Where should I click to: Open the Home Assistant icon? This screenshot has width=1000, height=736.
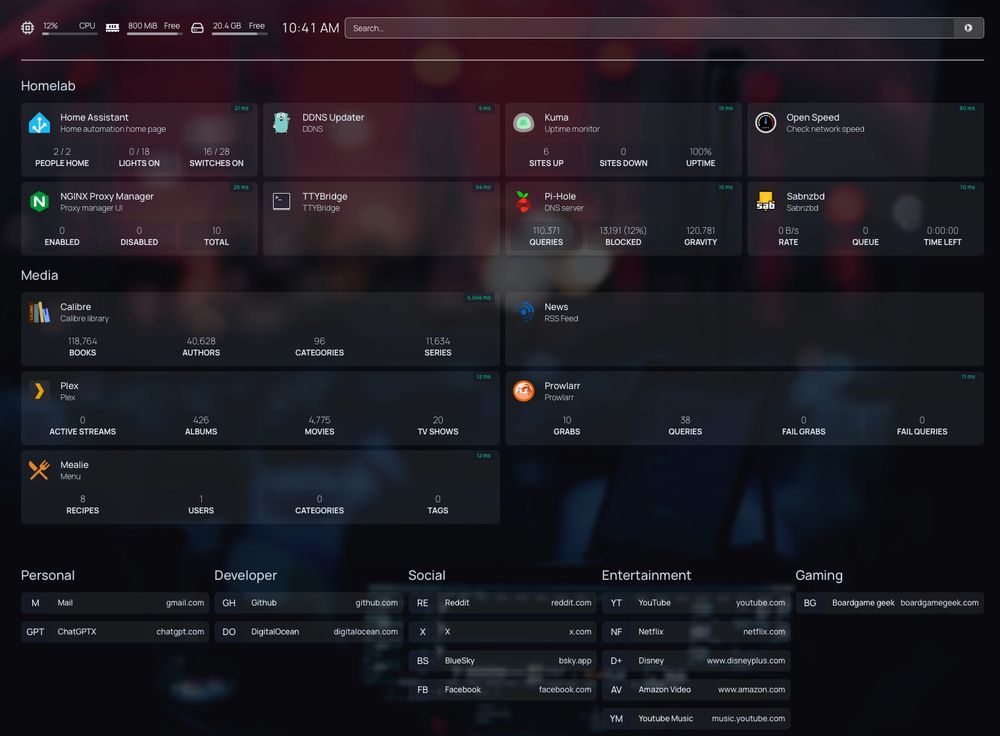tap(40, 122)
